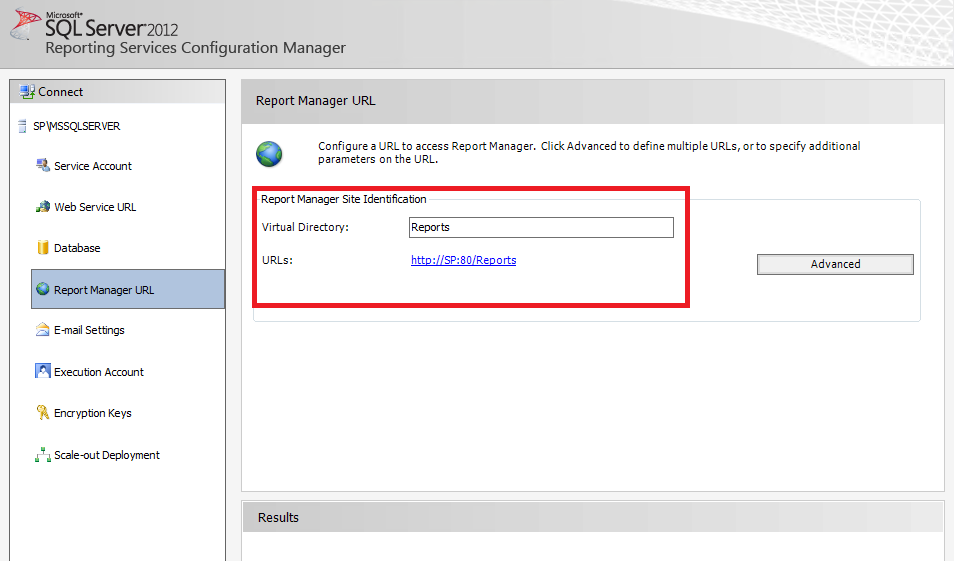Click the Encryption Keys icon
This screenshot has width=954, height=561.
click(x=43, y=413)
